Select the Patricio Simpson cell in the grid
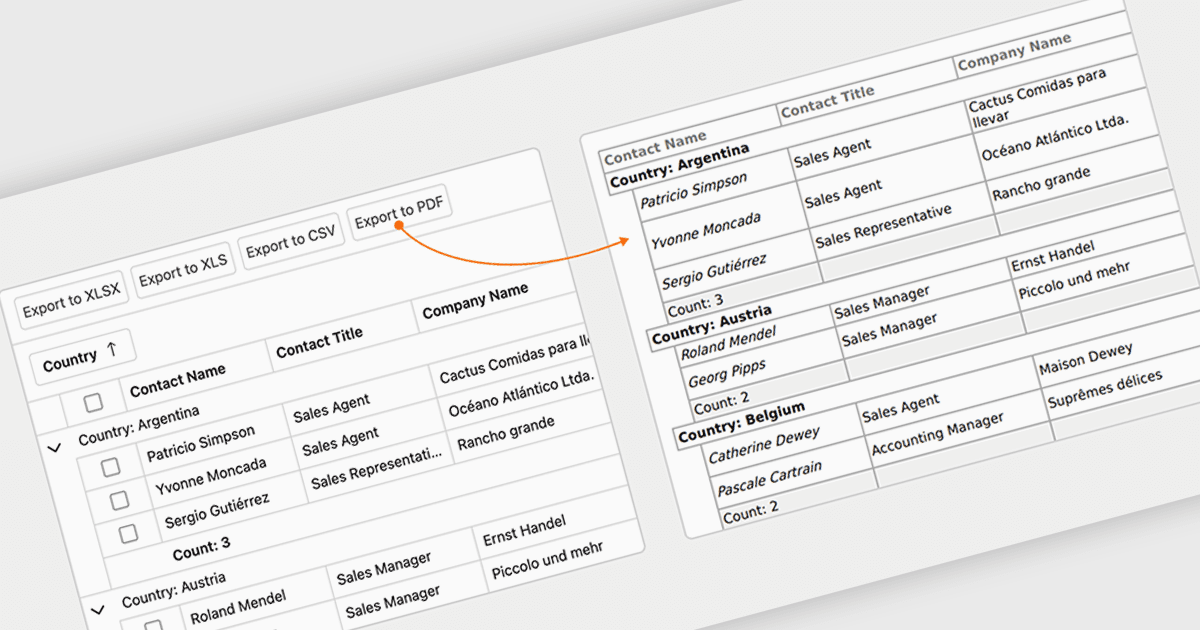The height and width of the screenshot is (630, 1200). tap(201, 444)
